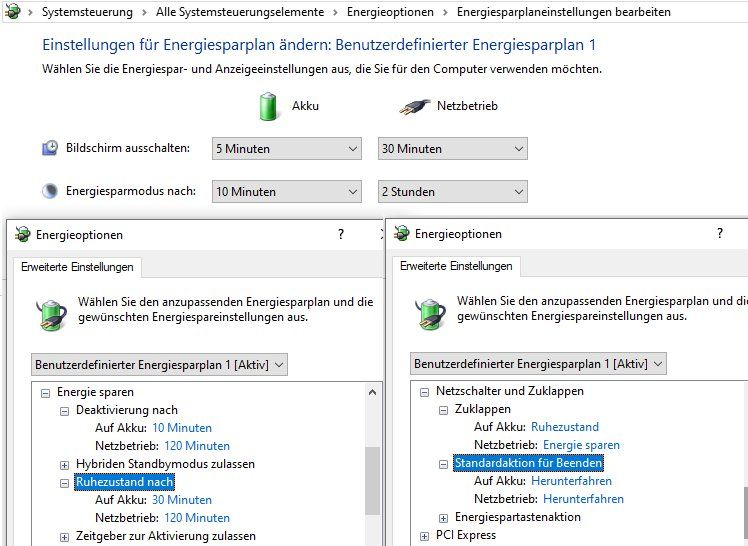
Task: Change Zuklappen Netzbetrieb value Energie sparen
Action: 582,445
